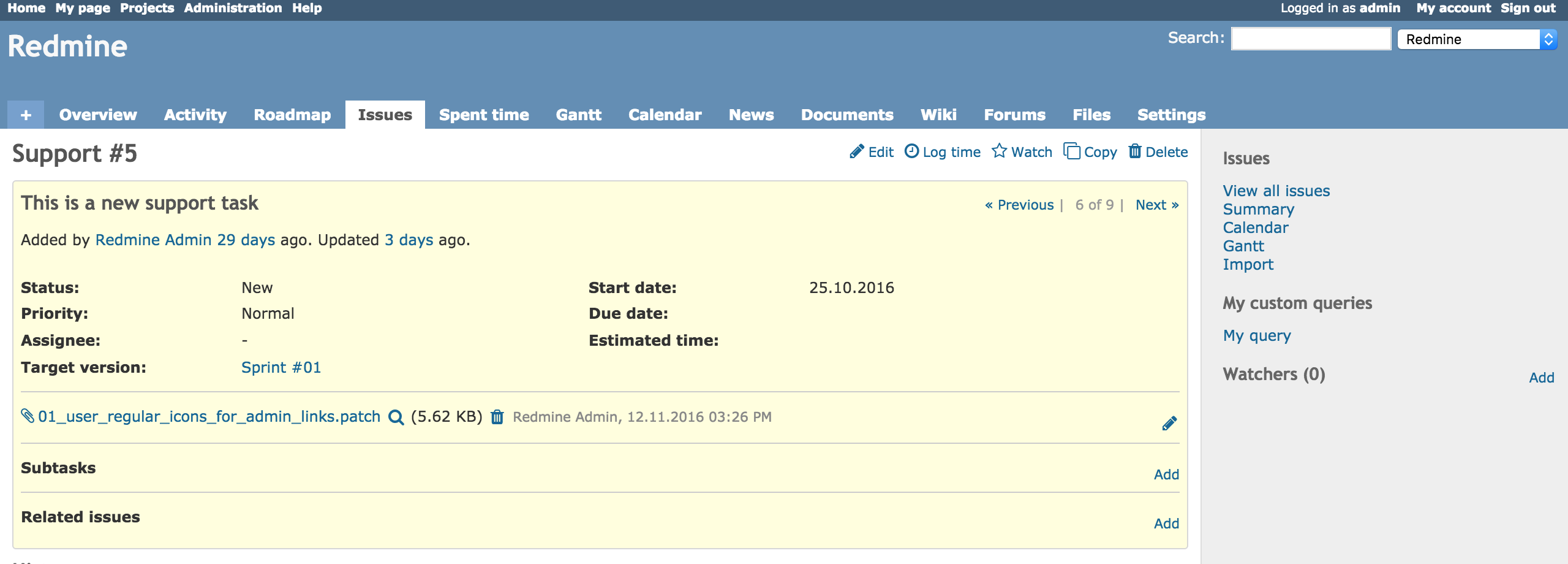Switch to the Activity tab
Screen dimensions: 1568x564
point(195,115)
